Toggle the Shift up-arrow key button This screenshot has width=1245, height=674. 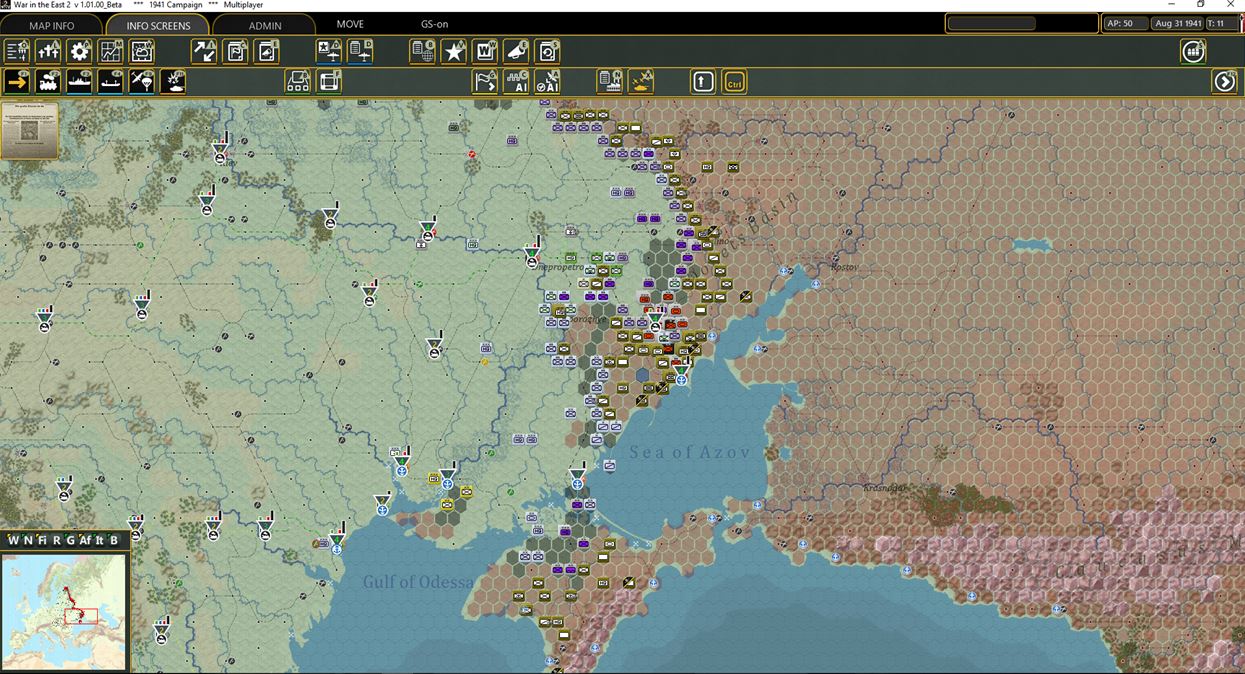[x=703, y=81]
